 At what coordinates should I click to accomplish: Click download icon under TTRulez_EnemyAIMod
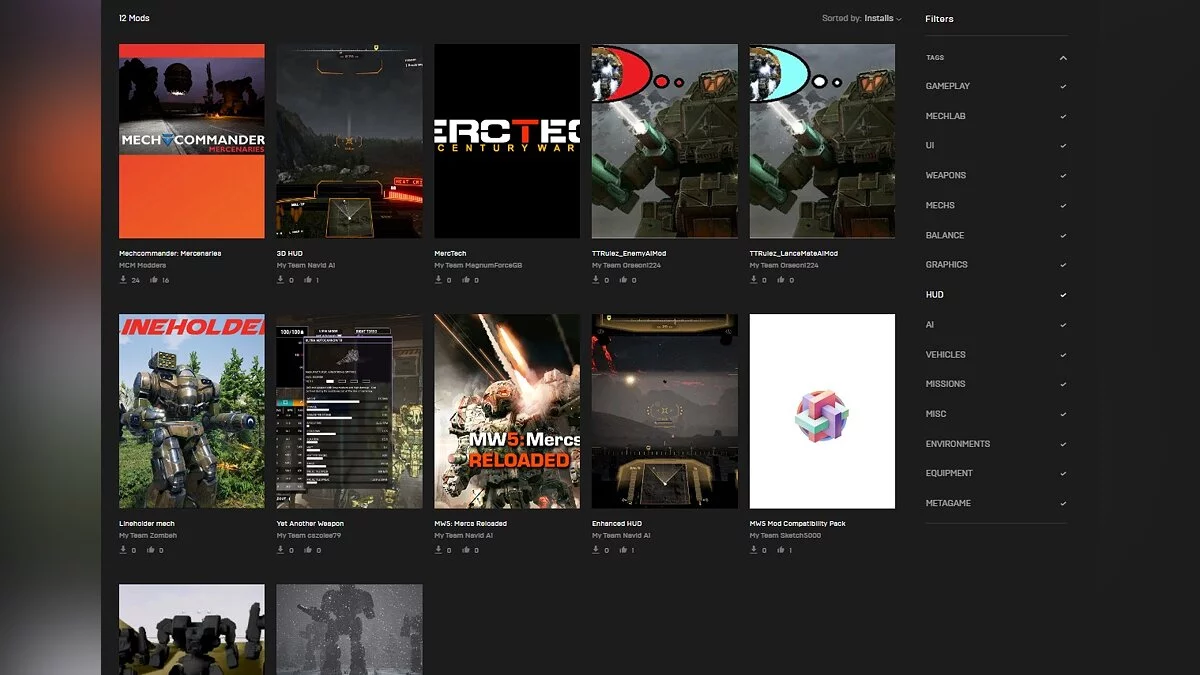click(596, 280)
